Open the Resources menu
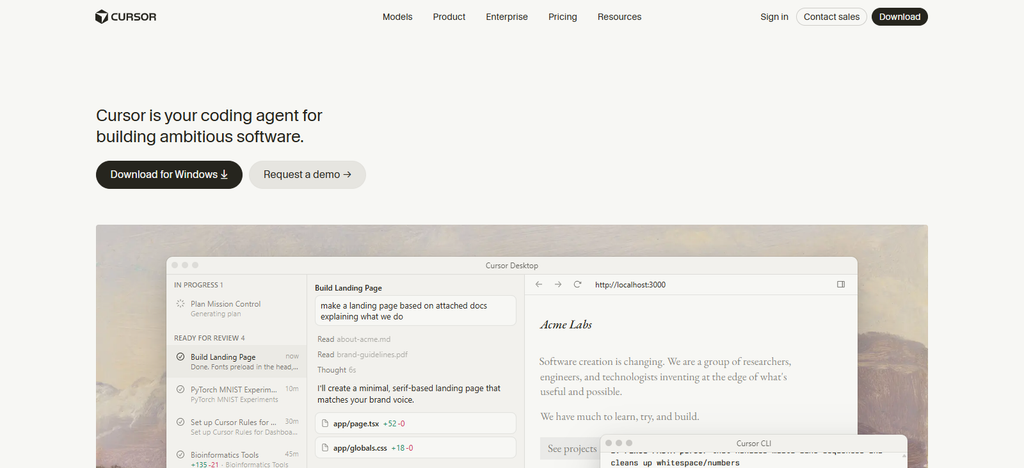The width and height of the screenshot is (1024, 468). tap(619, 17)
